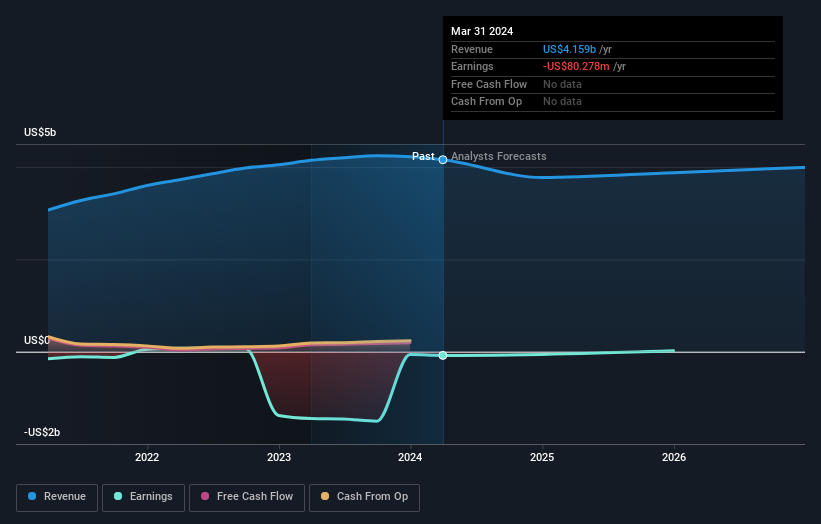Select the revenue data point at Mar 2024
Viewport: 821px width, 524px height.
(x=443, y=160)
